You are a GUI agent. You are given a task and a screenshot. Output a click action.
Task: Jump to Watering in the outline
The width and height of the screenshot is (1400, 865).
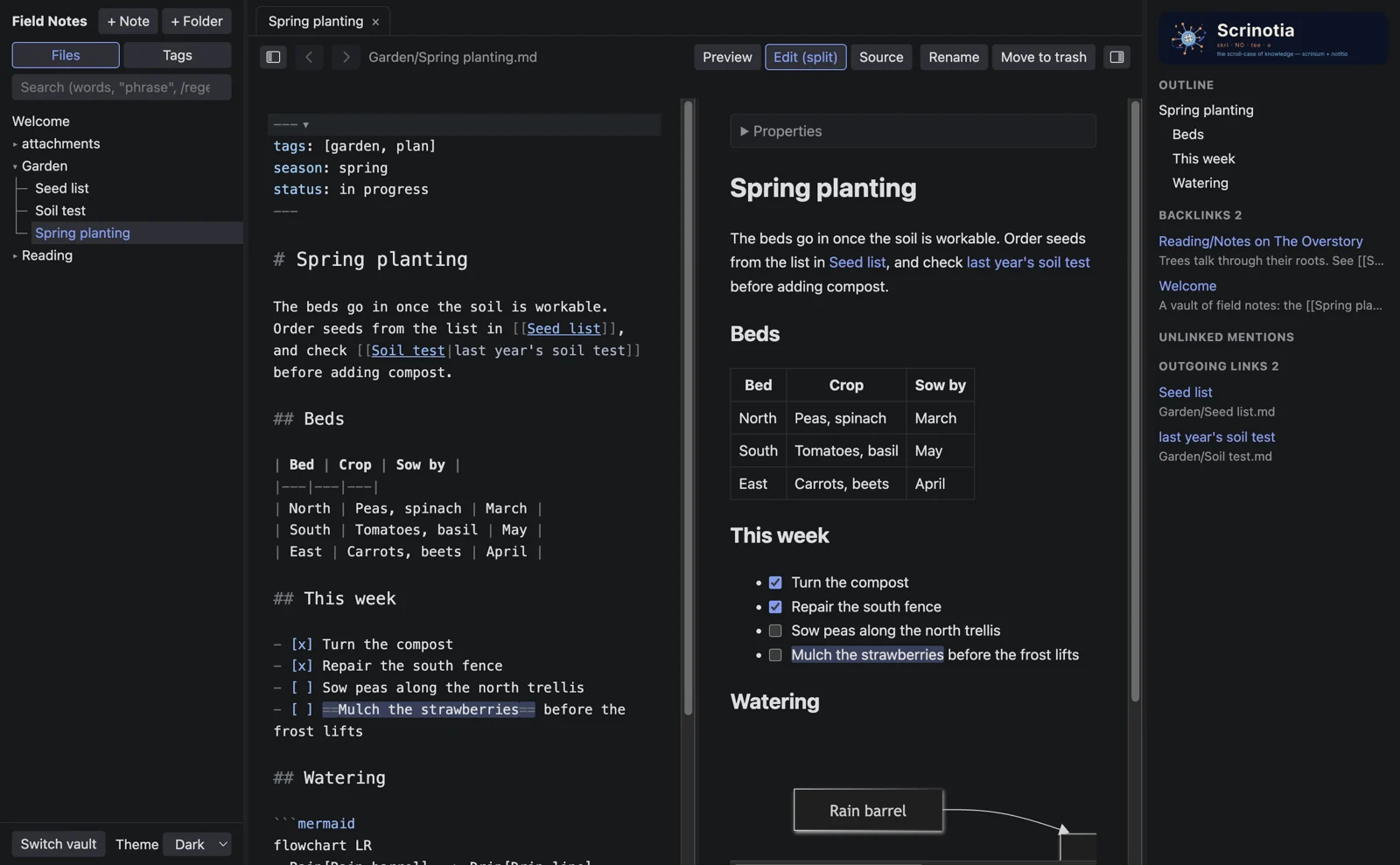coord(1200,183)
